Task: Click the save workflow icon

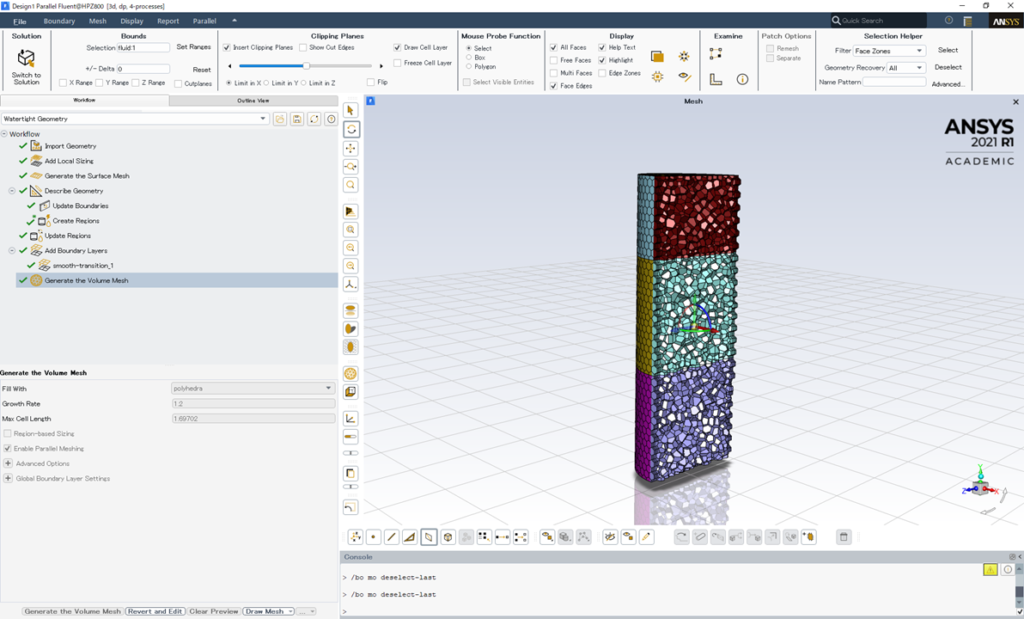Action: click(x=297, y=119)
